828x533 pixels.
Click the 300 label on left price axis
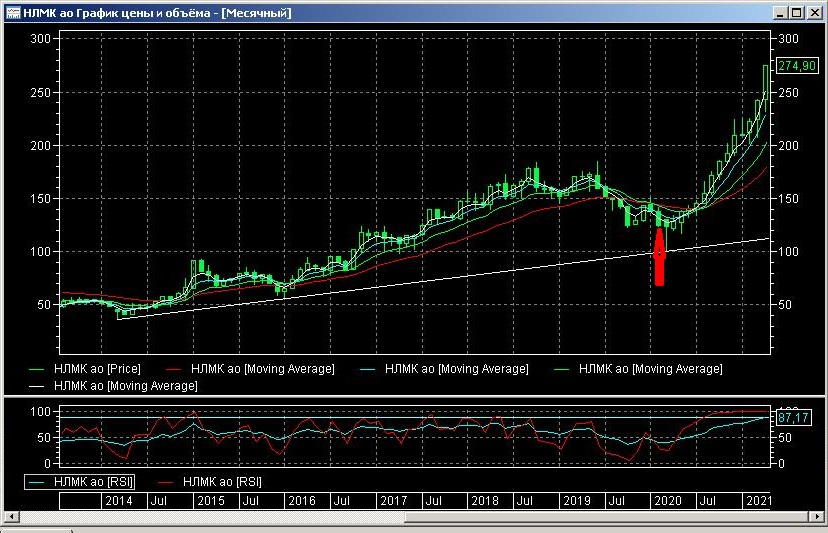[41, 39]
